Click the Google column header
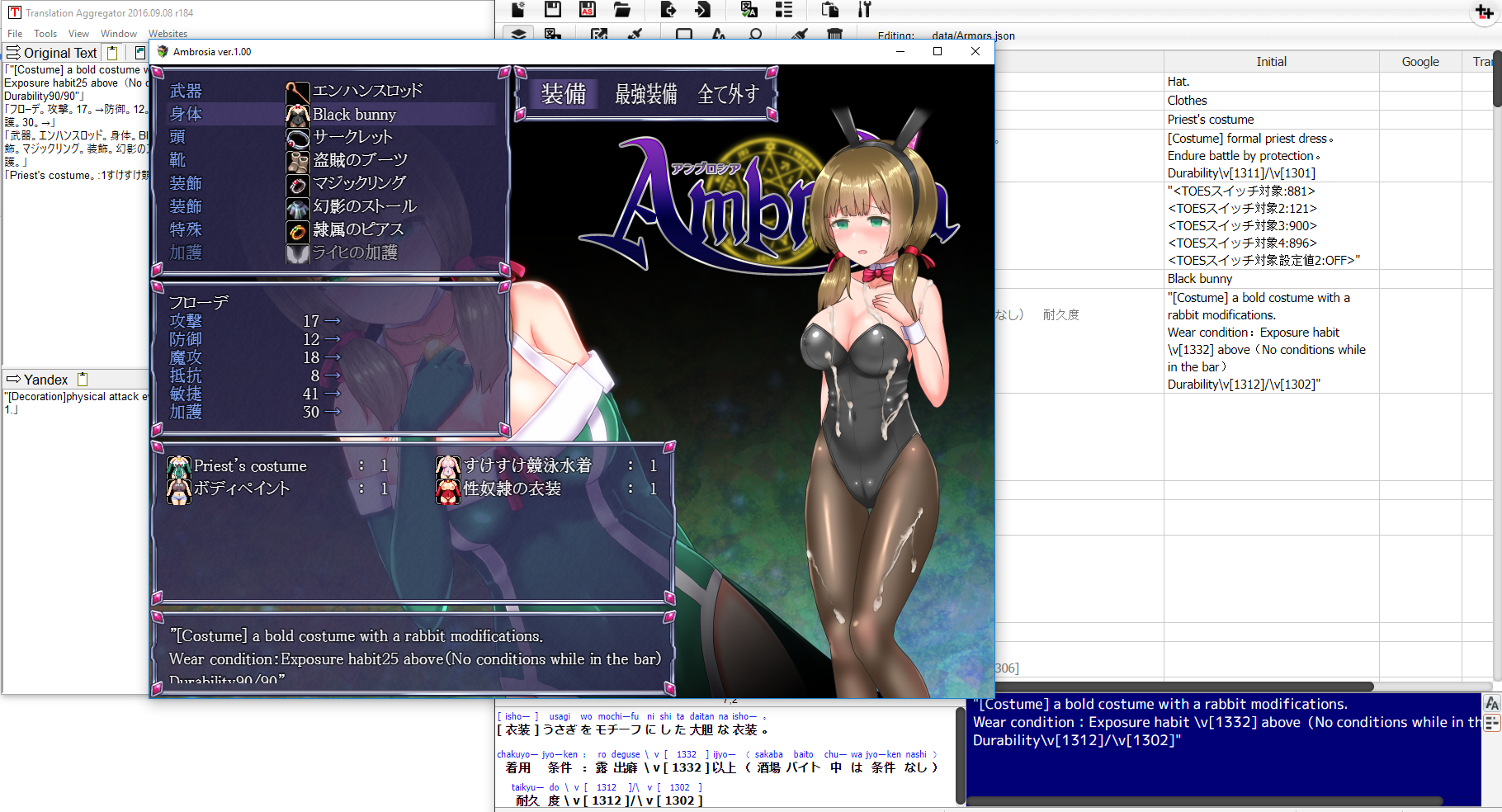 1419,62
